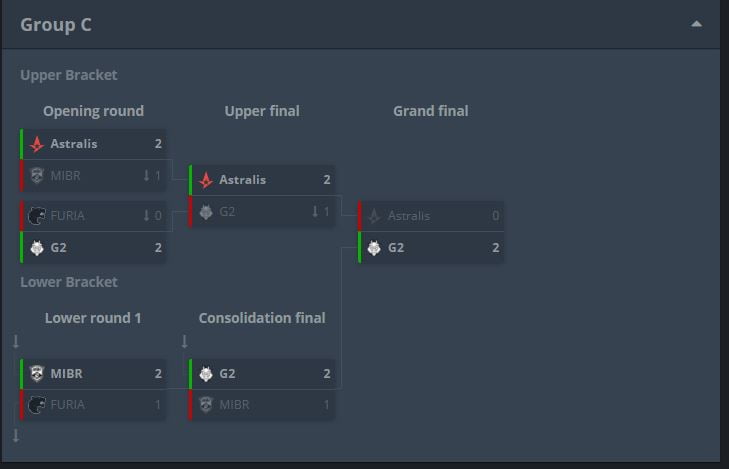This screenshot has height=469, width=729.
Task: Click G2's score in Upper final
Action: 326,212
